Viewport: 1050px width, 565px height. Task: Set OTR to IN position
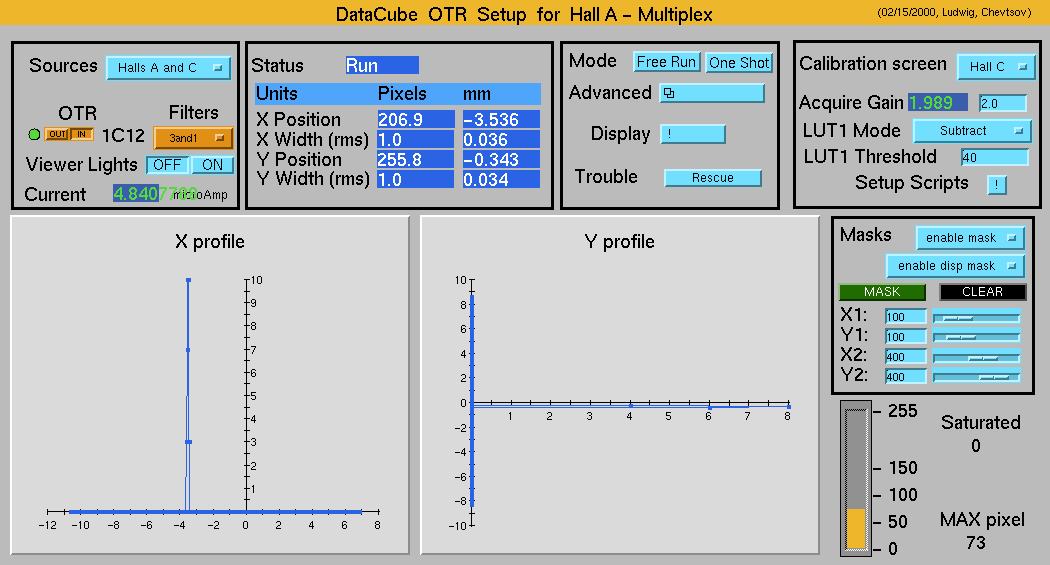pos(81,135)
